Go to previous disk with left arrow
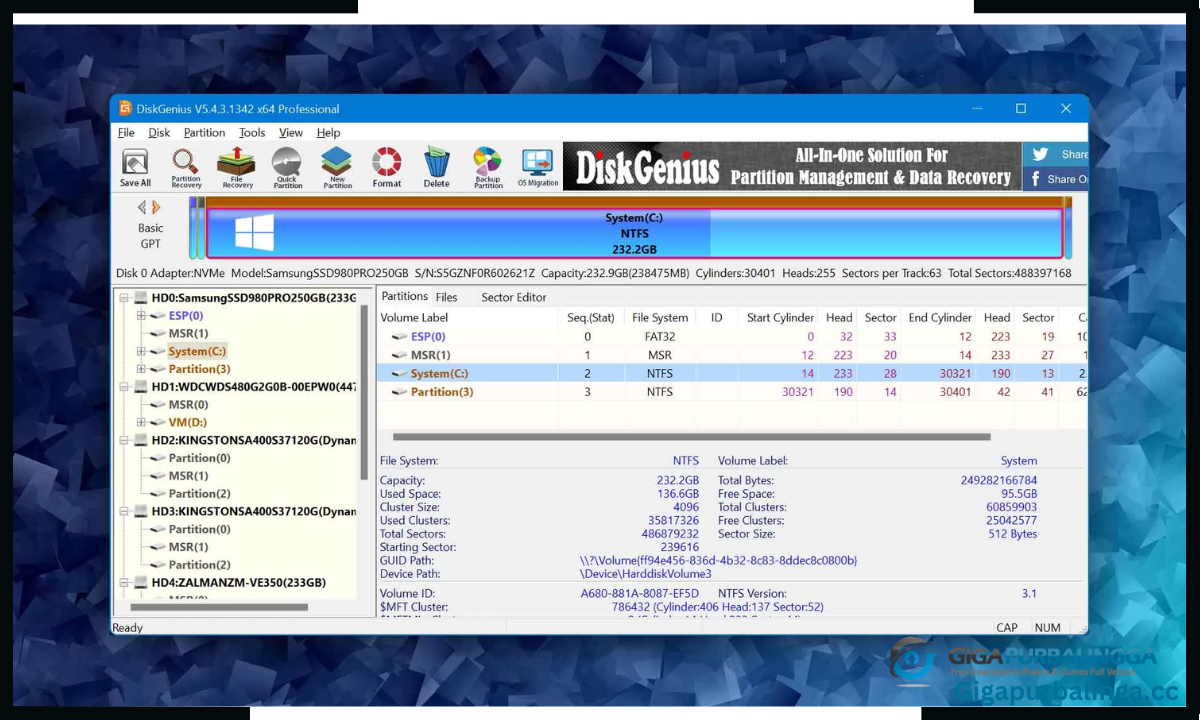The width and height of the screenshot is (1200, 720). click(142, 207)
